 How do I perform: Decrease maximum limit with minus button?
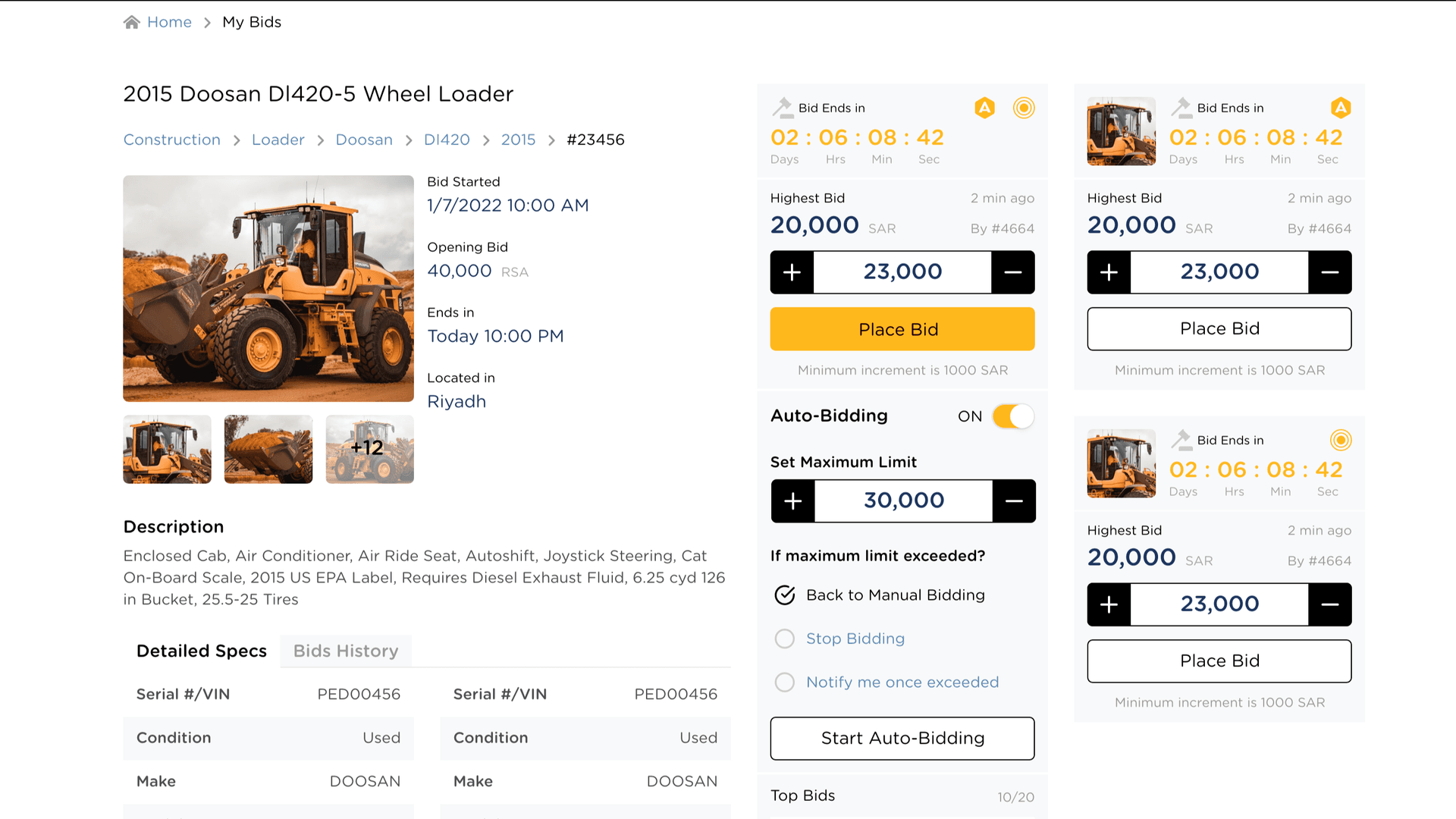(x=1014, y=501)
